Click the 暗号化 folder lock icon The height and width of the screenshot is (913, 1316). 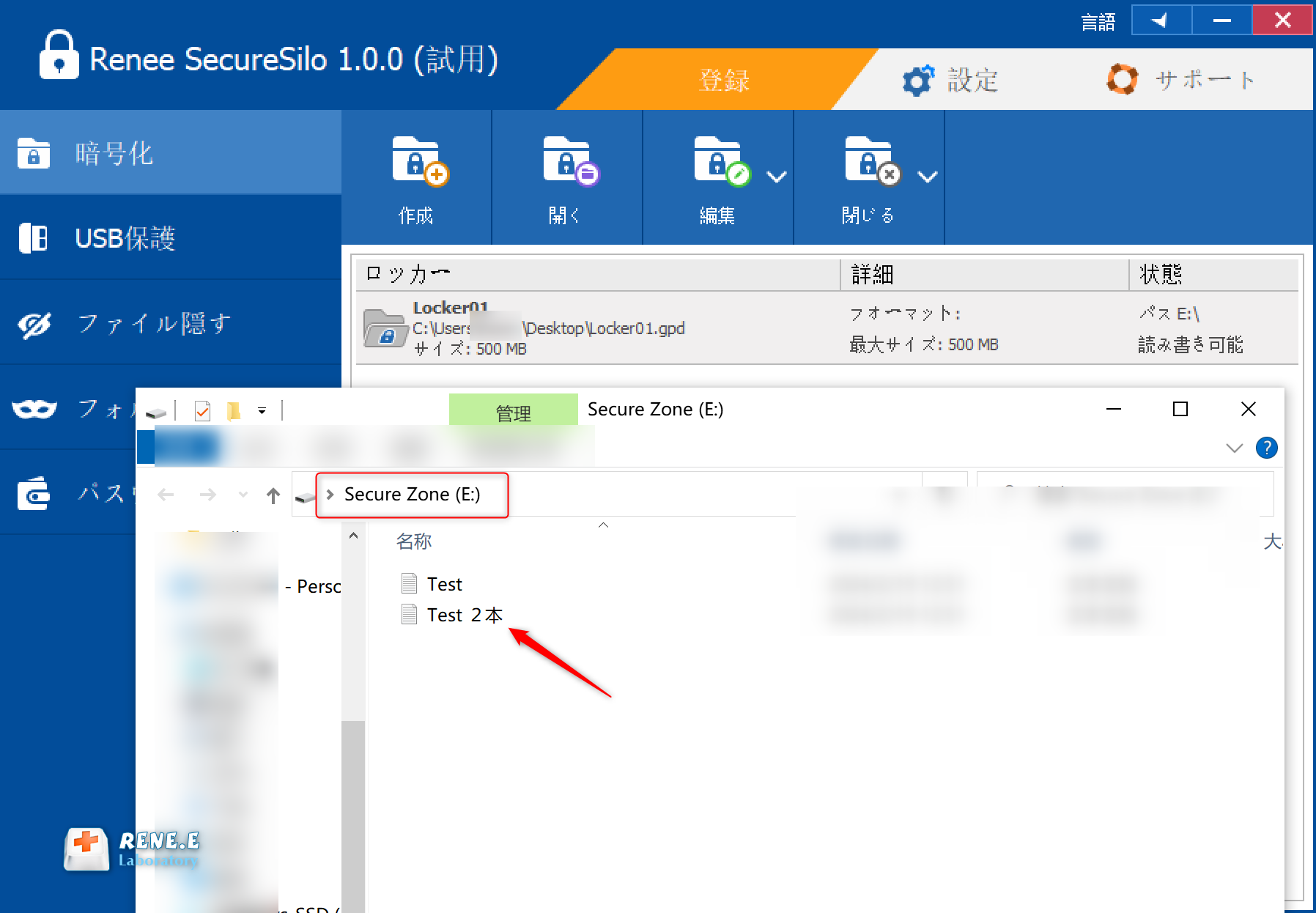pos(34,153)
